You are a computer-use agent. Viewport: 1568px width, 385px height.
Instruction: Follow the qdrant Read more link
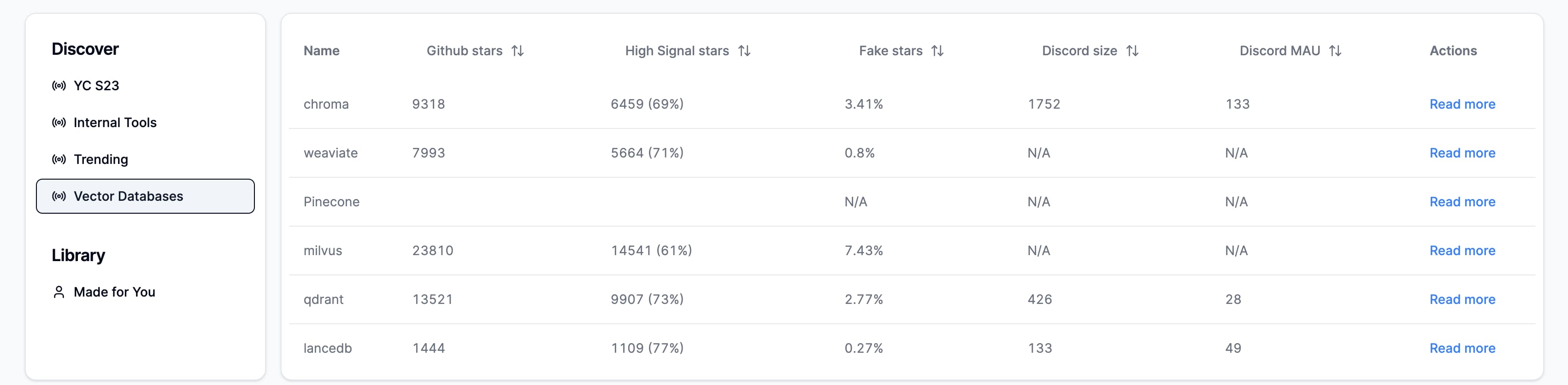tap(1462, 299)
